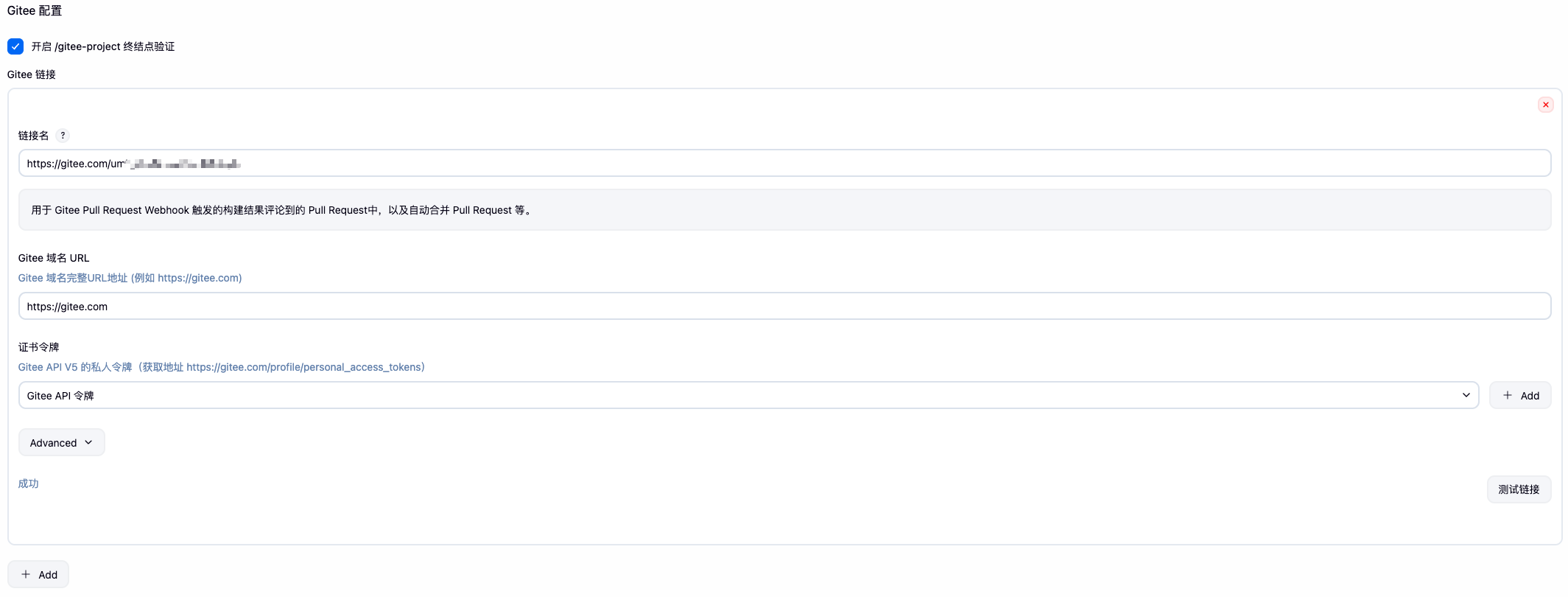Open the Gitee API 令牌 credentials dropdown
This screenshot has width=1568, height=597.
tap(748, 395)
